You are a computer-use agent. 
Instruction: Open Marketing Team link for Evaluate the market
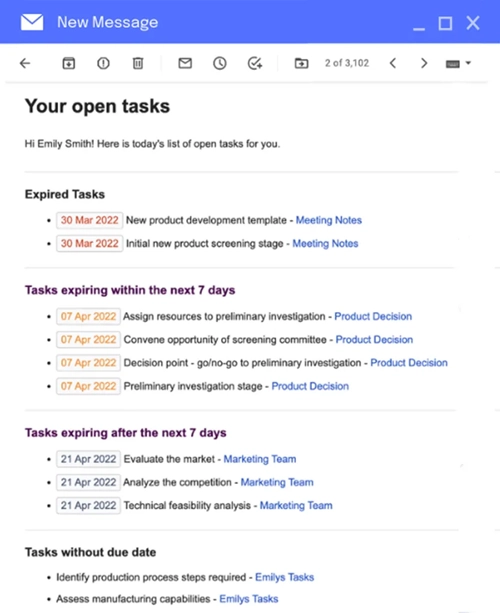260,459
